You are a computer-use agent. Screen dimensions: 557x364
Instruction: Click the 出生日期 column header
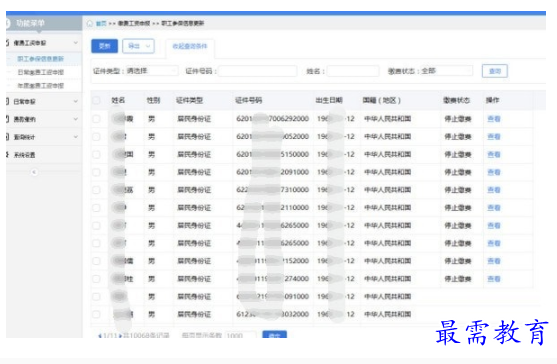coord(329,100)
